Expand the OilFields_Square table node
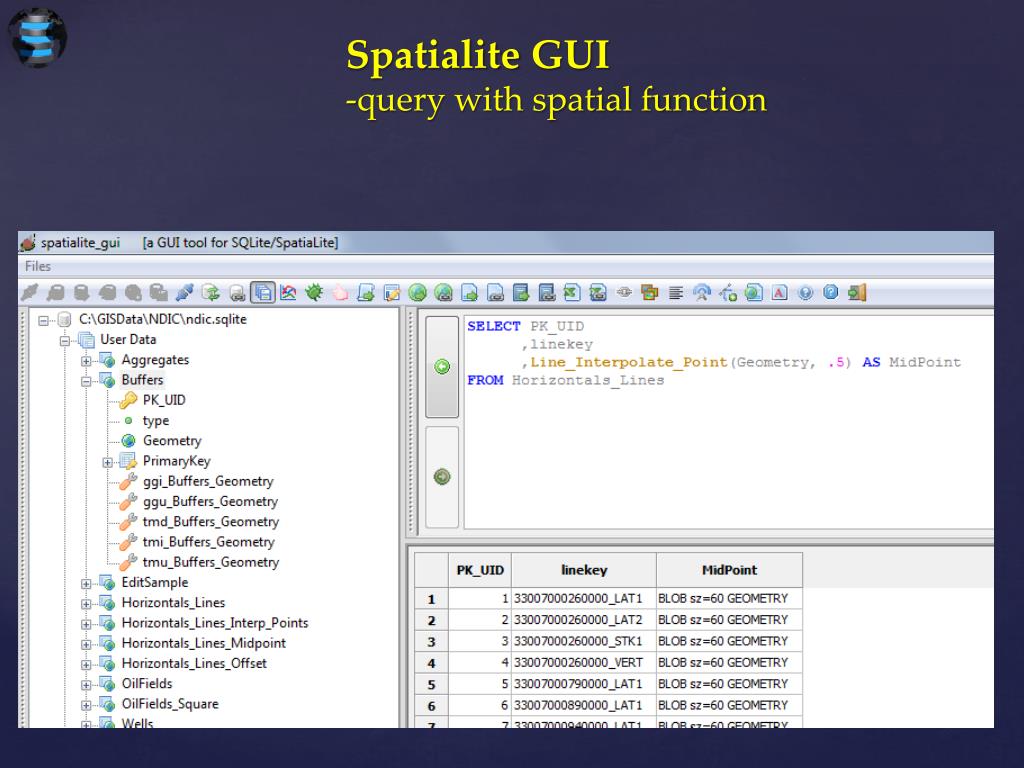 point(86,705)
